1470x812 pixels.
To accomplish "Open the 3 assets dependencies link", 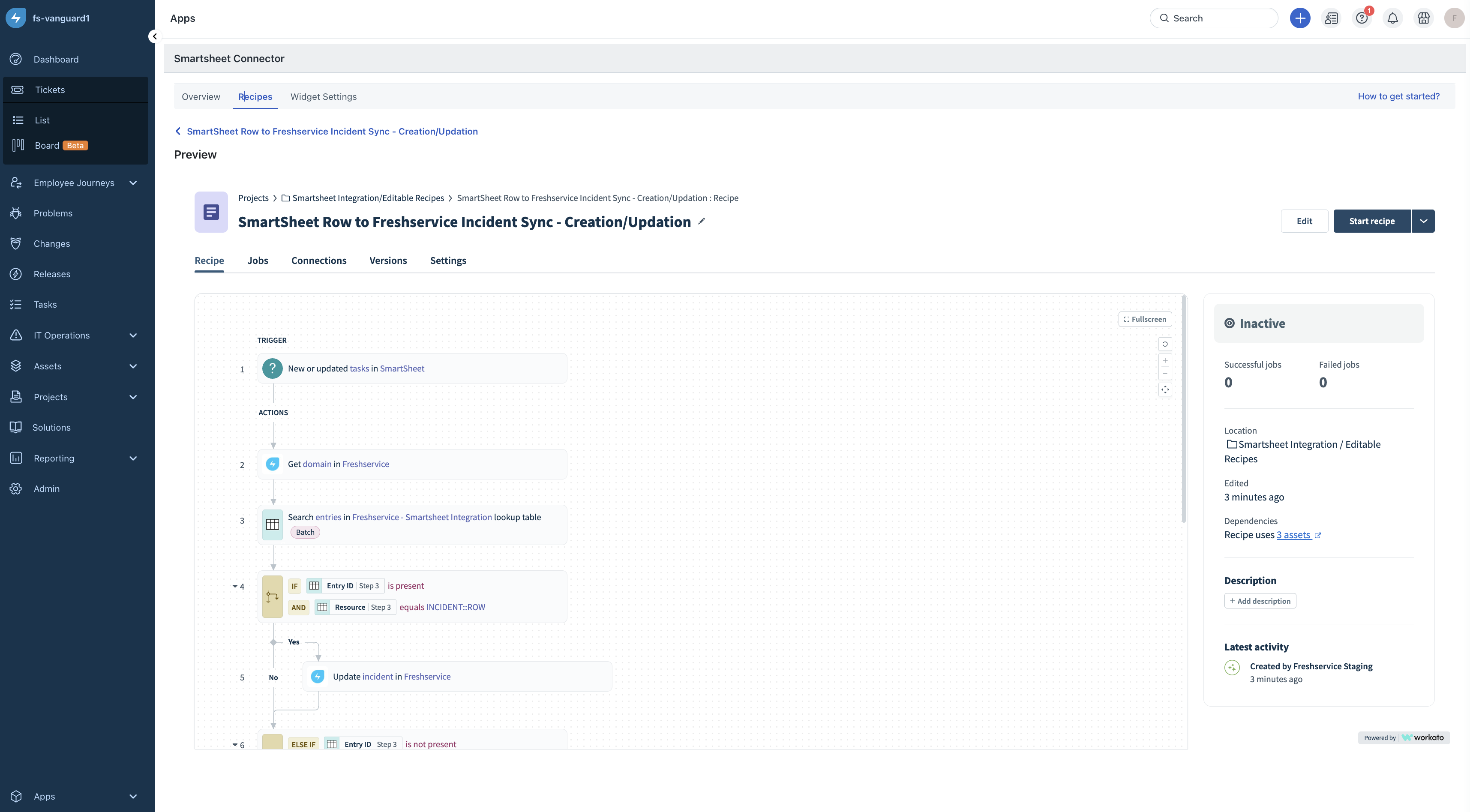I will 1293,535.
